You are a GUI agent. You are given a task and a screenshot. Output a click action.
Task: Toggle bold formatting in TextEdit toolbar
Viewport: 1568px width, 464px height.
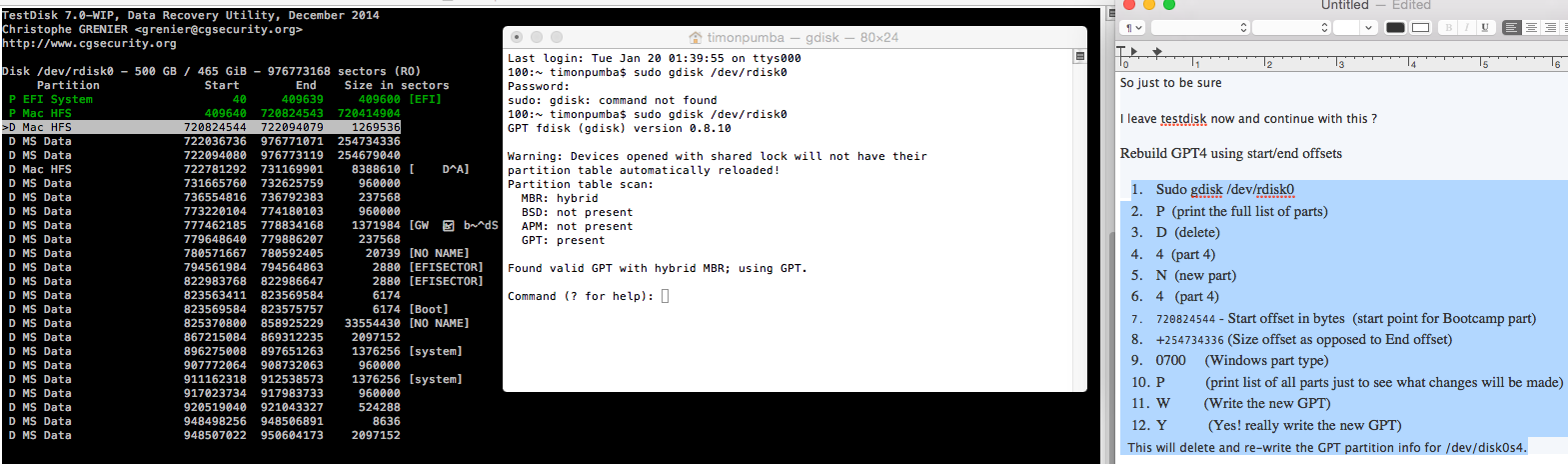1448,28
